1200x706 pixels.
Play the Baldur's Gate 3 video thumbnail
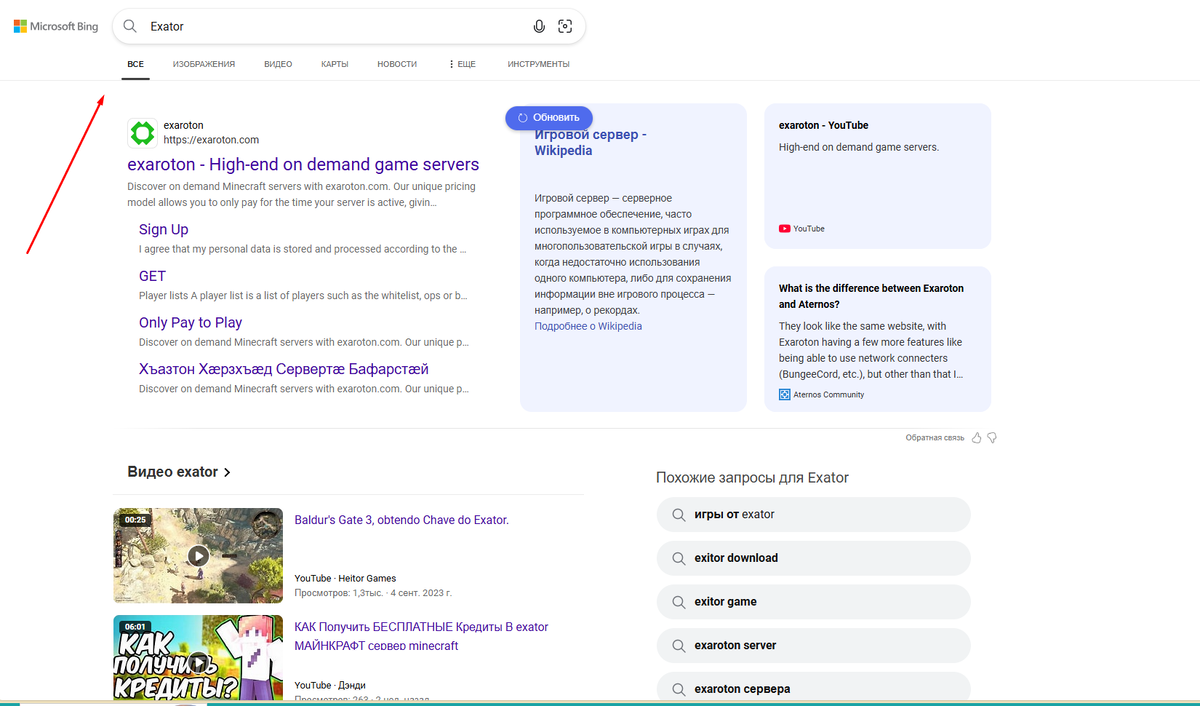pos(198,555)
